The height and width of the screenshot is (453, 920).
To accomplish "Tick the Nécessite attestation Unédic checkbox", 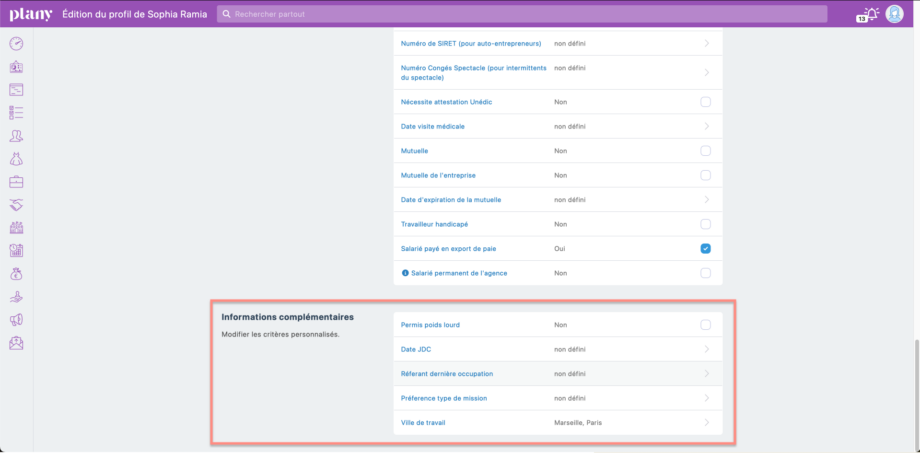I will [705, 102].
